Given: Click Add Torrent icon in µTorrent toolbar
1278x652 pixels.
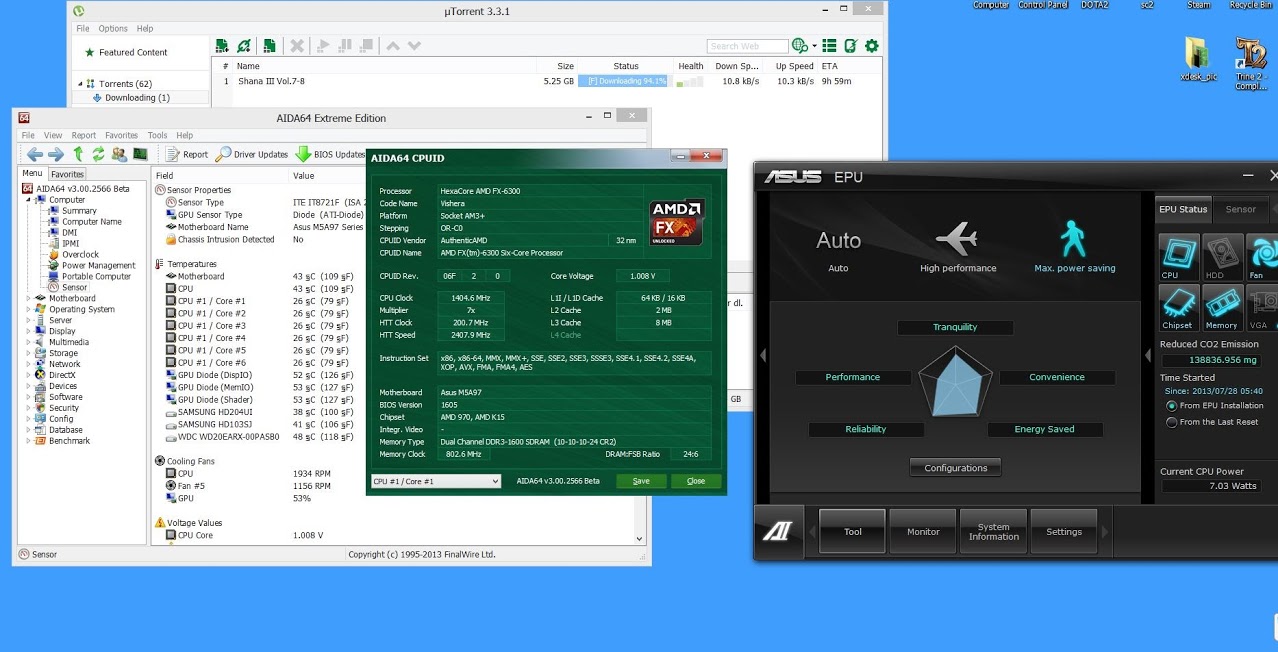Looking at the screenshot, I should click(x=220, y=46).
